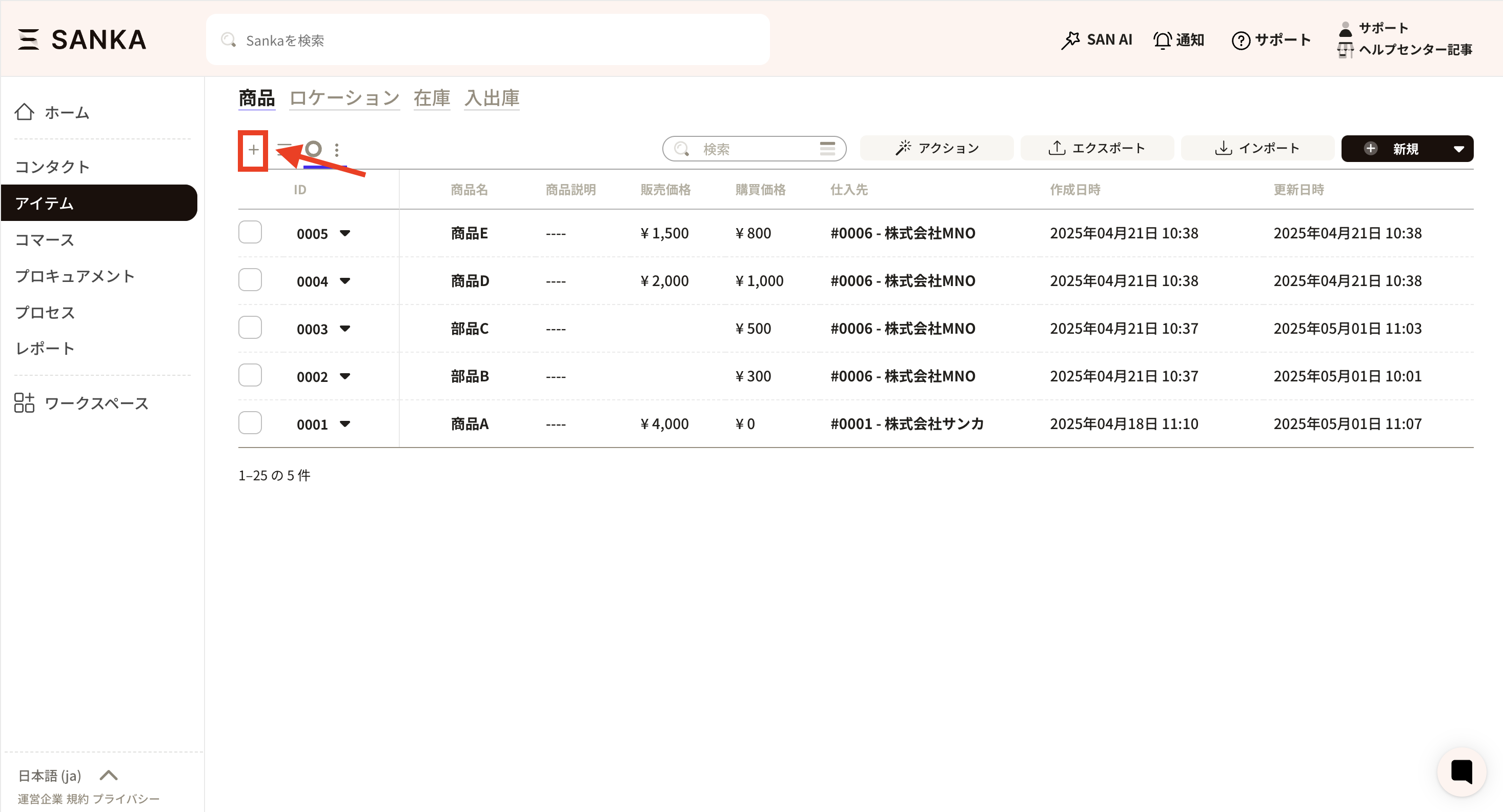1503x812 pixels.
Task: Select the checkbox for row 0003
Action: (250, 328)
